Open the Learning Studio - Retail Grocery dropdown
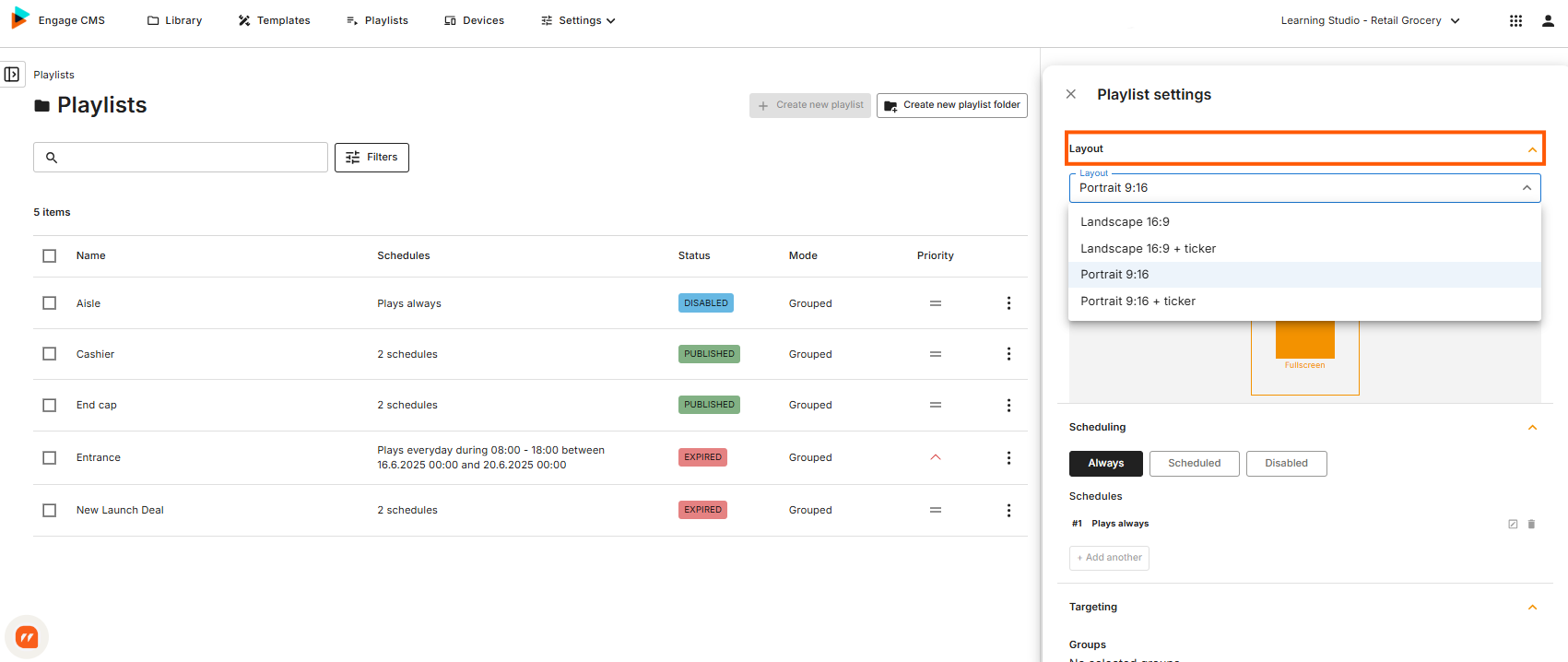 coord(1370,20)
